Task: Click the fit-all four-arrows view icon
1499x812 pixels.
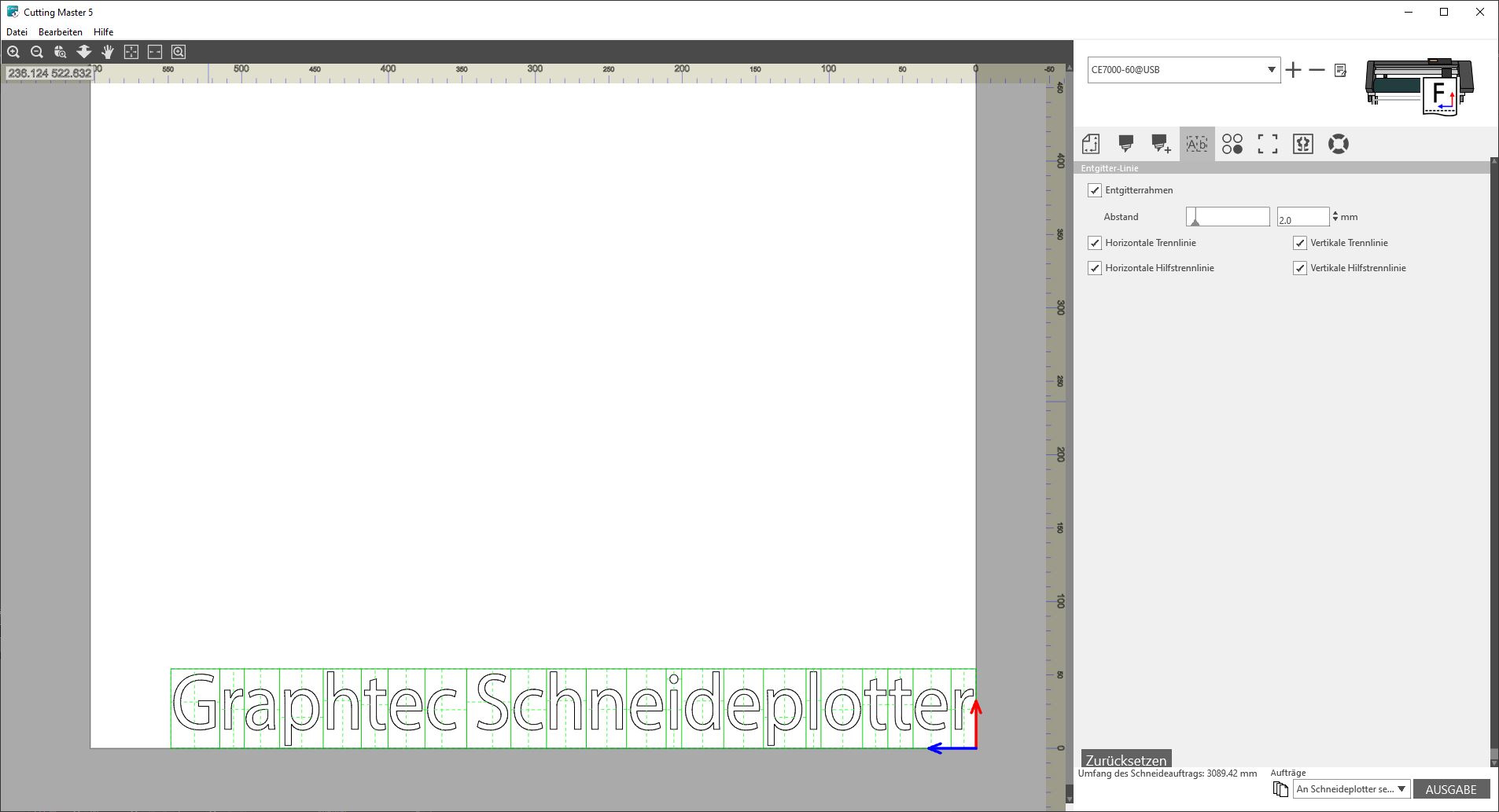Action: [131, 52]
